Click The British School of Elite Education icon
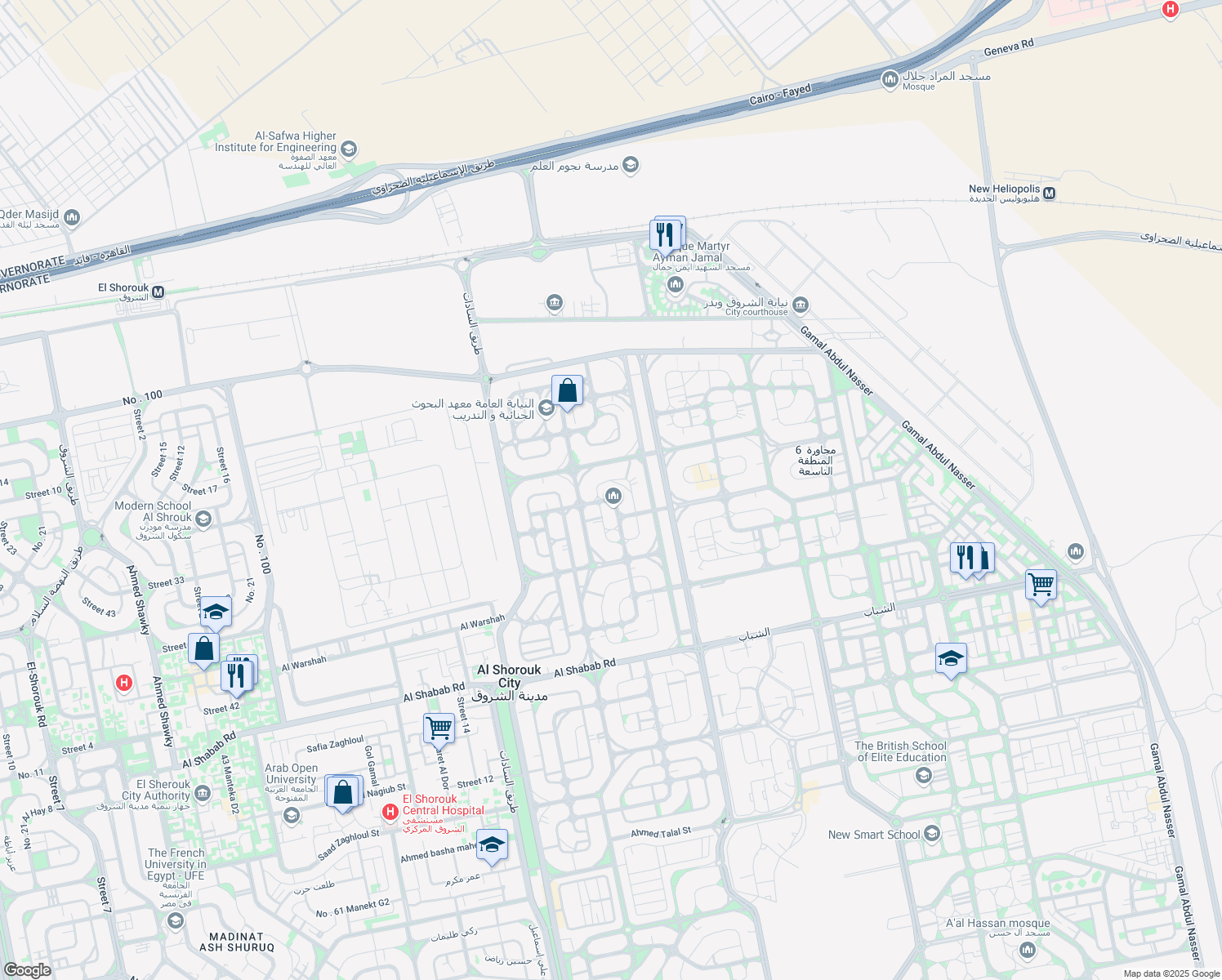 [x=924, y=774]
